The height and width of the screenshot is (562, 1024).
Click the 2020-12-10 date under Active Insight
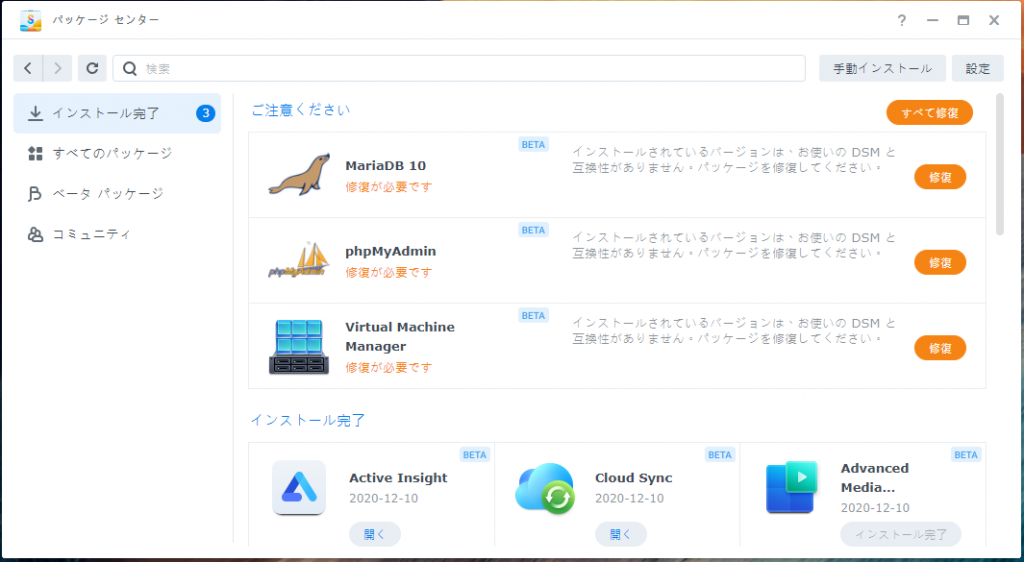(383, 499)
